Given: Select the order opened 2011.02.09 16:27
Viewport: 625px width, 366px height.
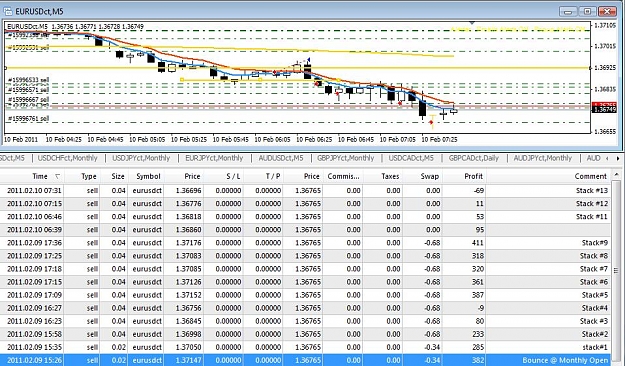Looking at the screenshot, I should click(x=305, y=308).
